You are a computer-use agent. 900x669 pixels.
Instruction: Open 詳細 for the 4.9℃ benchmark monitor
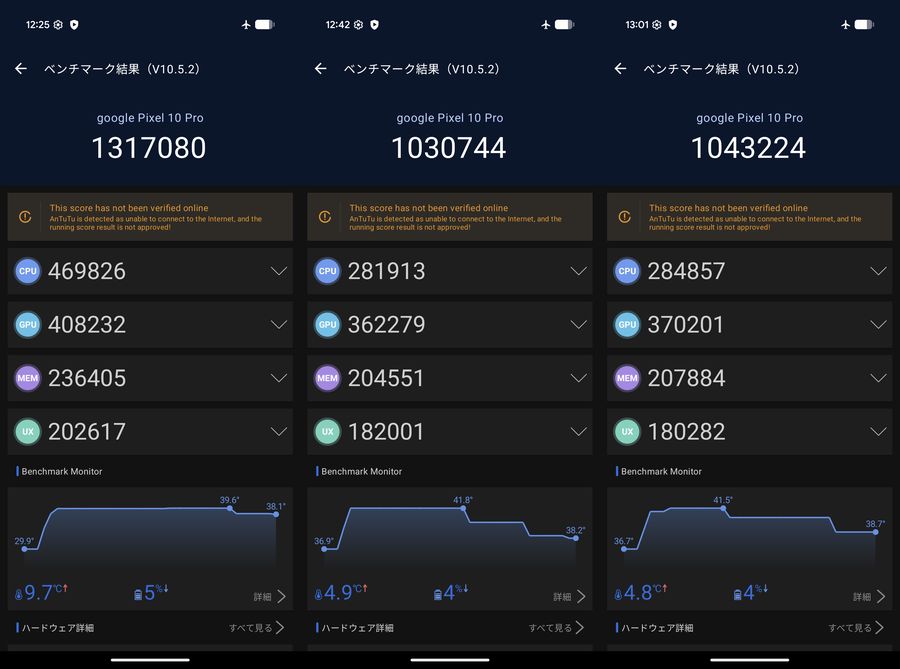pos(569,597)
